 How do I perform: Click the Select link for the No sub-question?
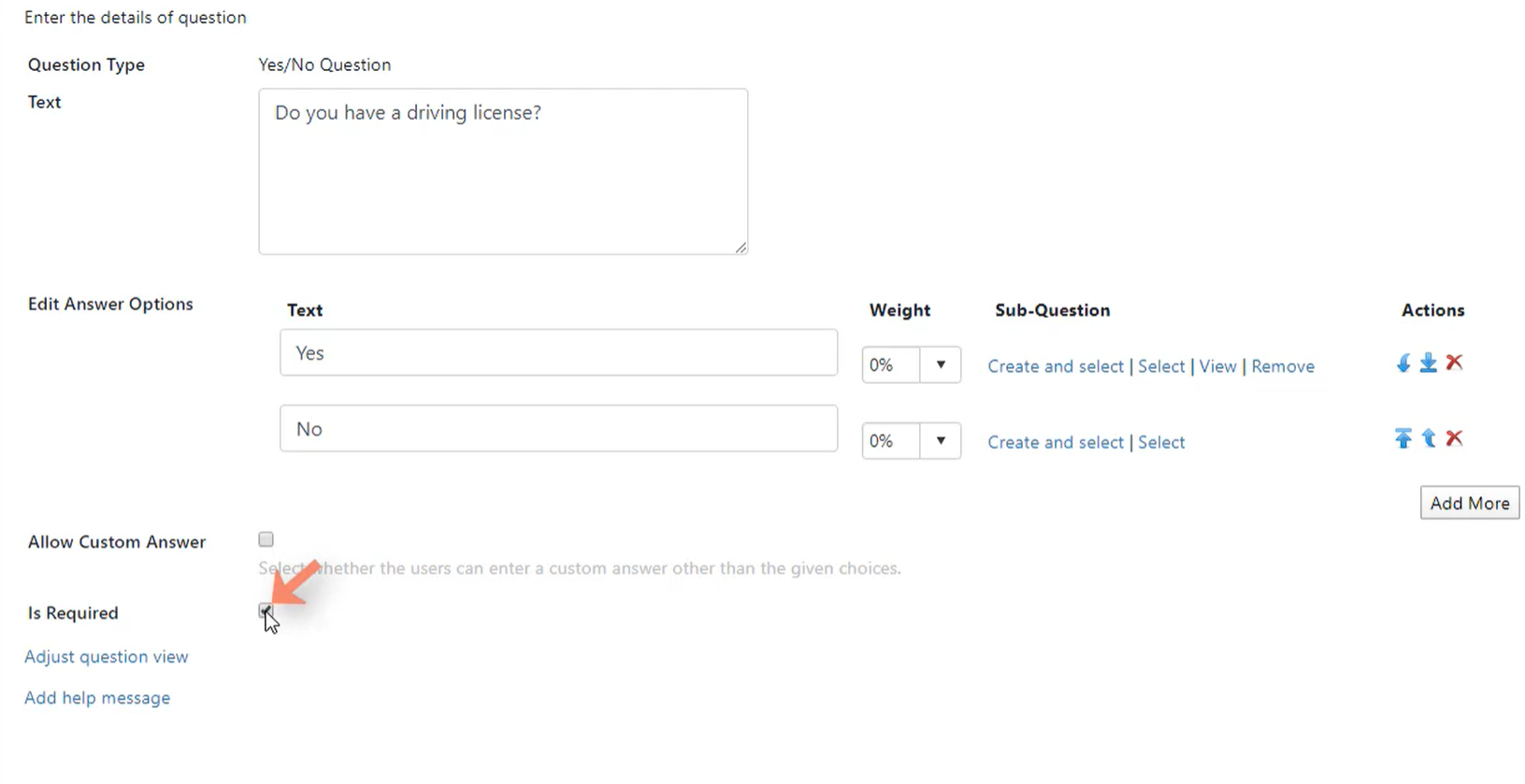click(1161, 442)
